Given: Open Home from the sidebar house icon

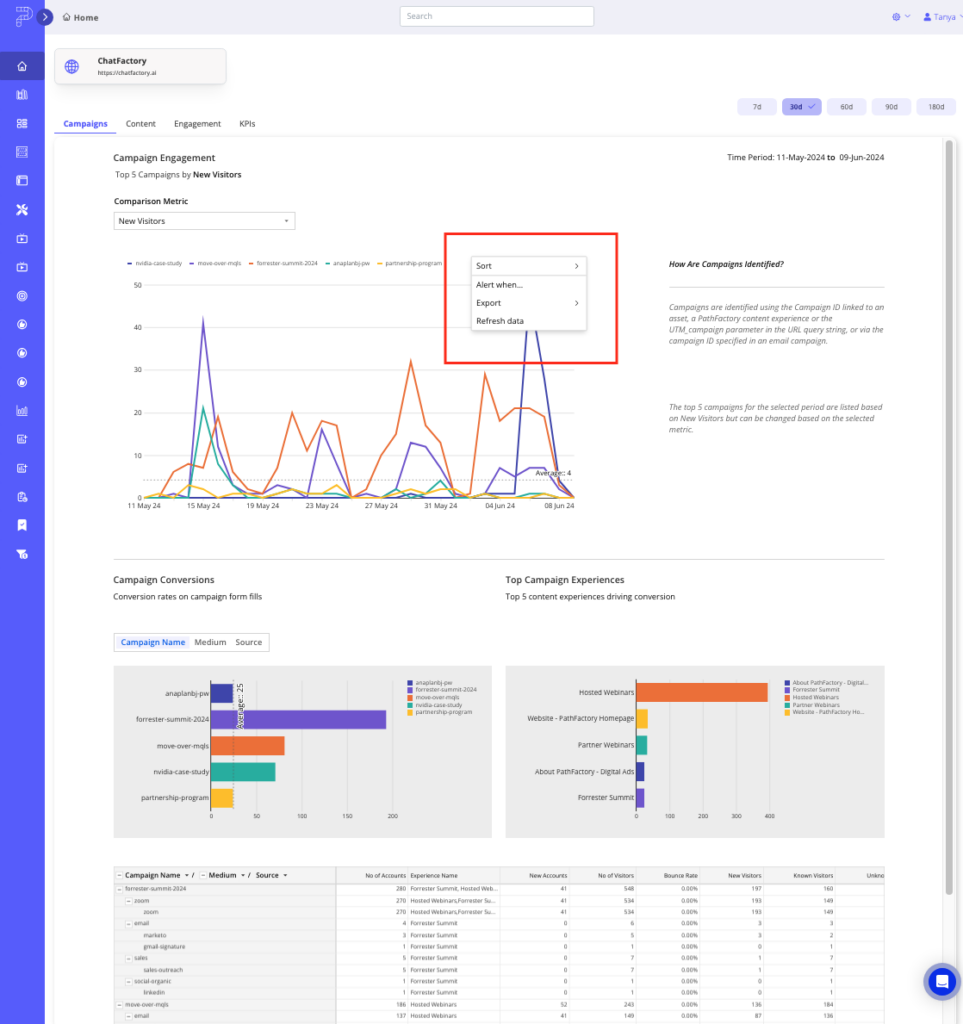Looking at the screenshot, I should 22,66.
